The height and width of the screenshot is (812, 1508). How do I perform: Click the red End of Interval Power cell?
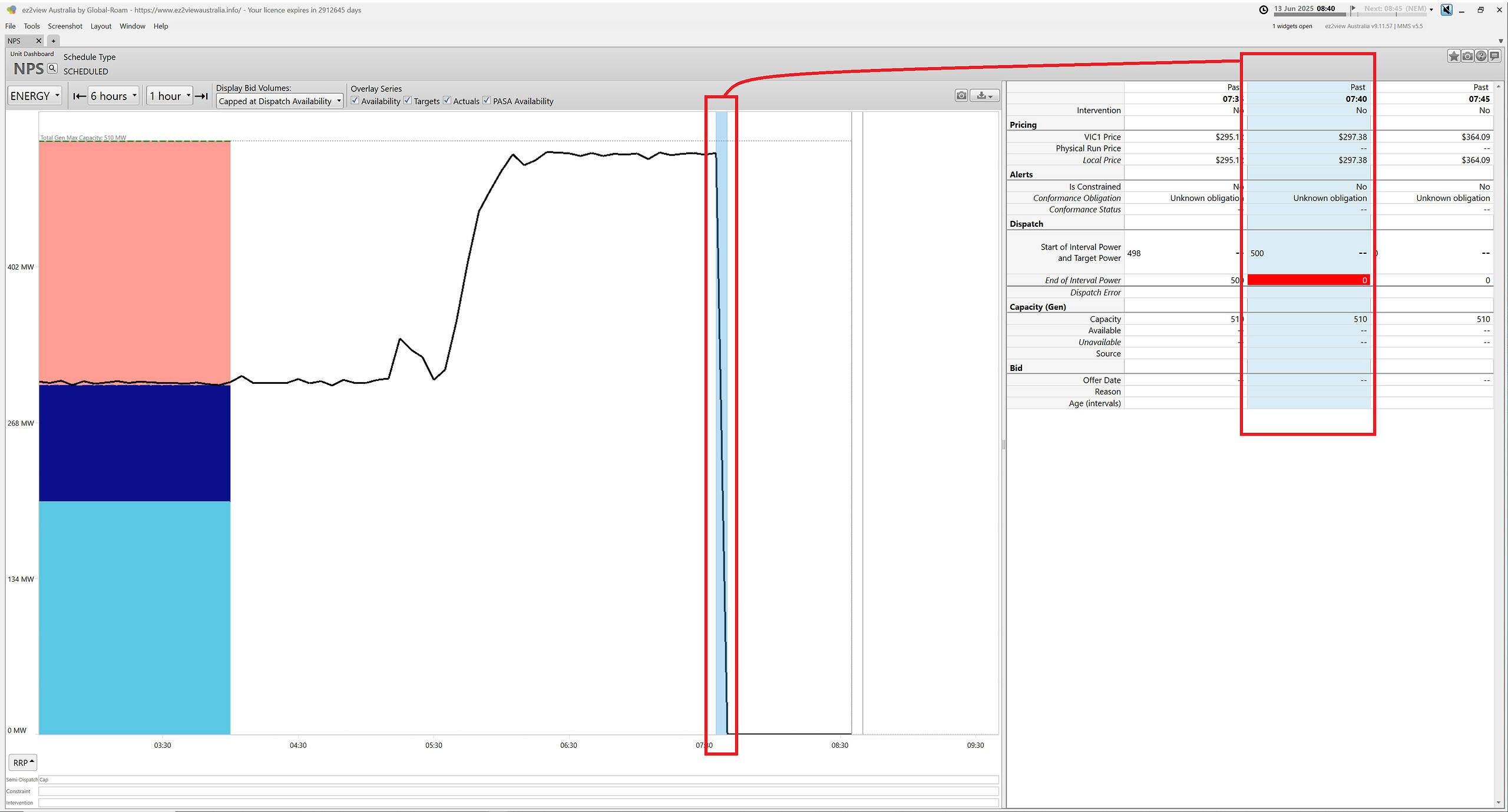click(1308, 280)
